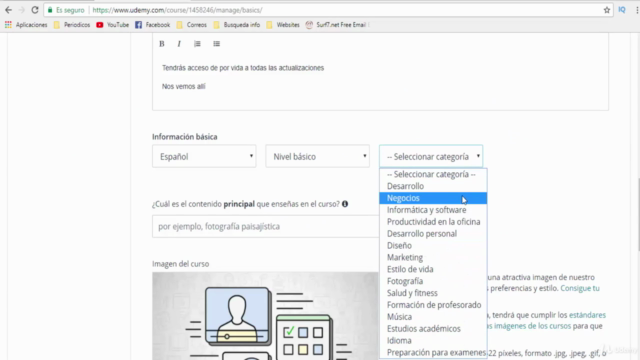640x360 pixels.
Task: Toggle italic formatting in the editor
Action: (179, 44)
